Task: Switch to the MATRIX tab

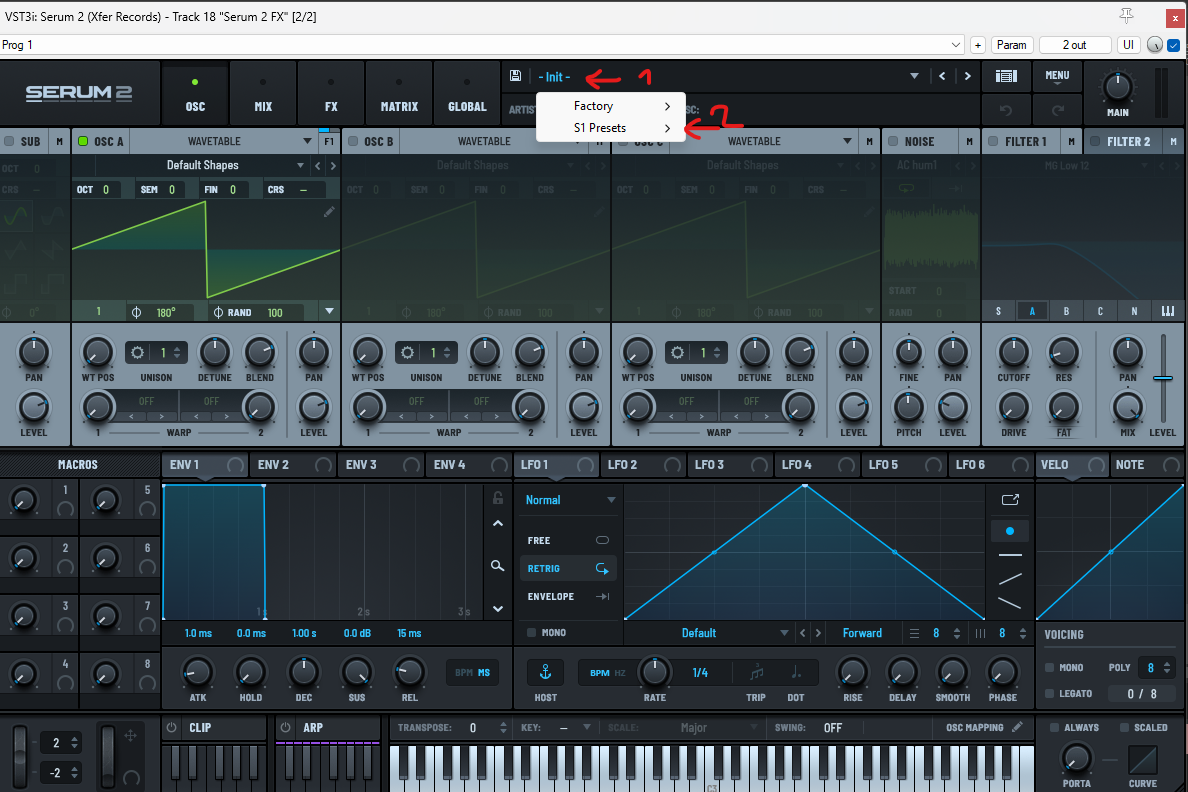Action: pyautogui.click(x=399, y=94)
